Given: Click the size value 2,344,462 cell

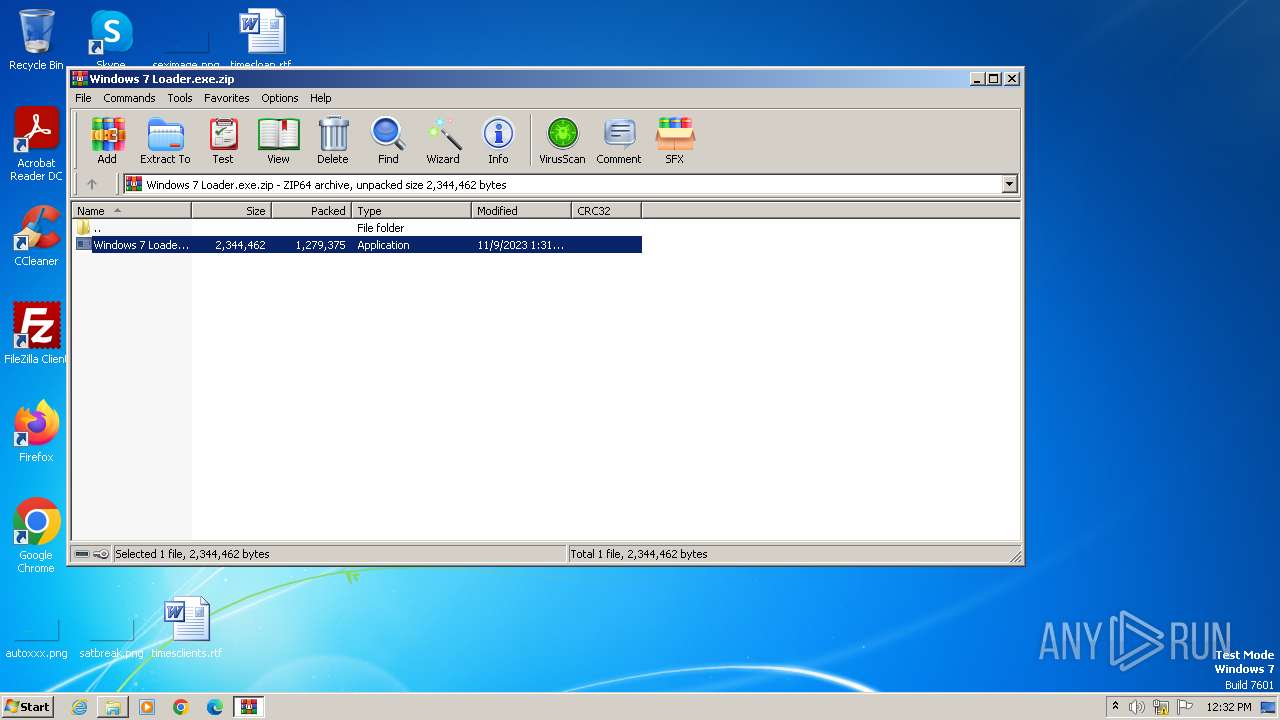Looking at the screenshot, I should click(x=240, y=245).
